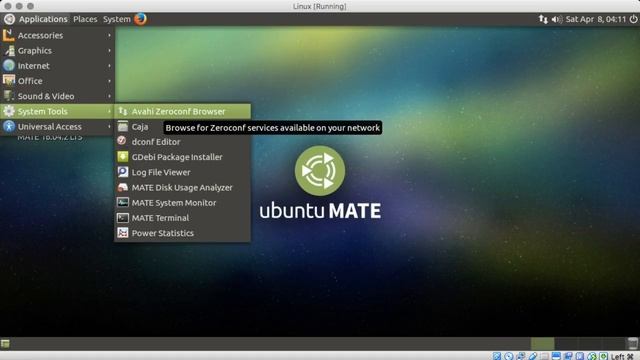The width and height of the screenshot is (640, 360).
Task: Expand the Accessories submenu arrow
Action: tap(109, 36)
